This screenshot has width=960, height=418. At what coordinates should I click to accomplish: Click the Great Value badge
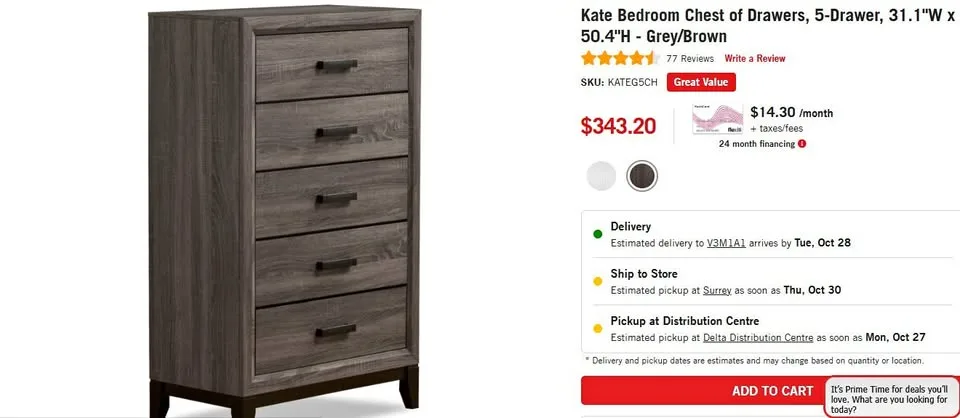pos(701,82)
